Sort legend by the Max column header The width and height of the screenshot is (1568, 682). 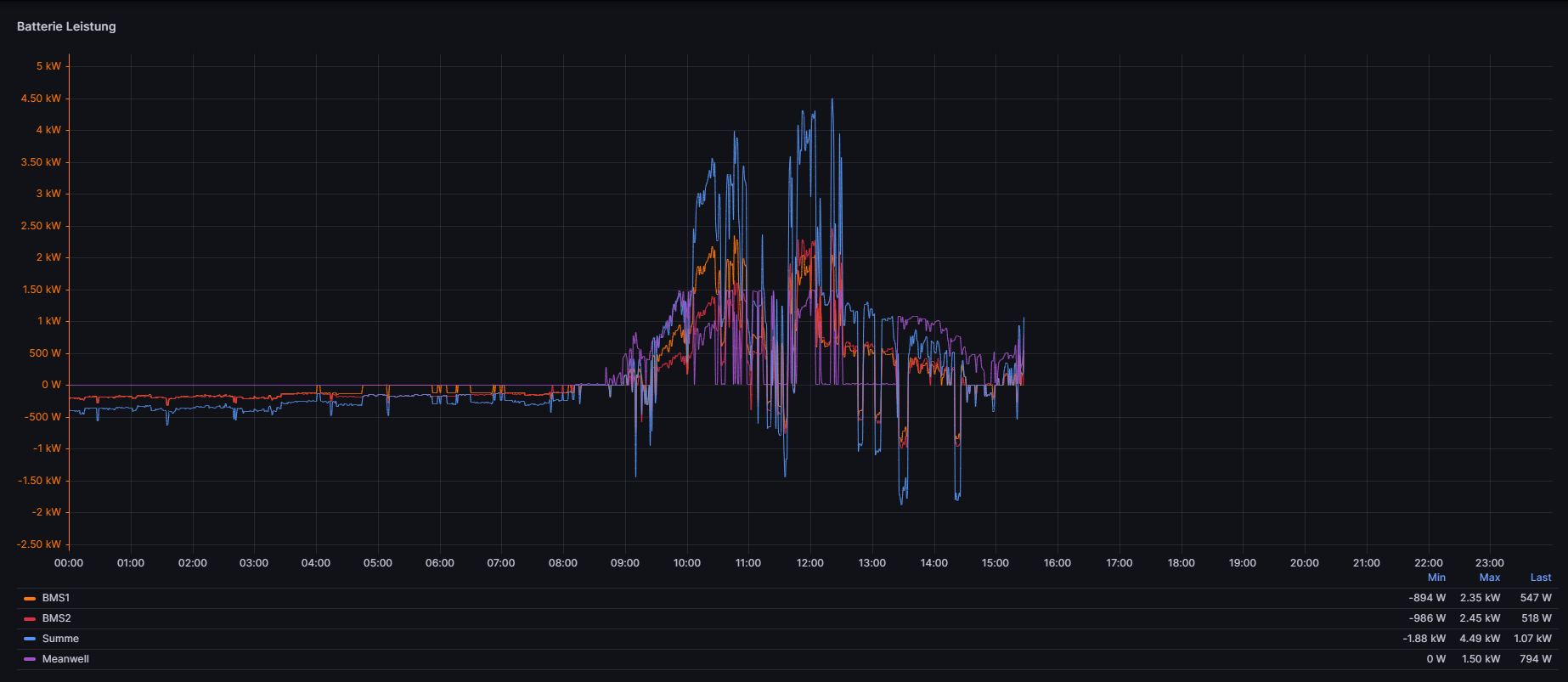coord(1489,578)
